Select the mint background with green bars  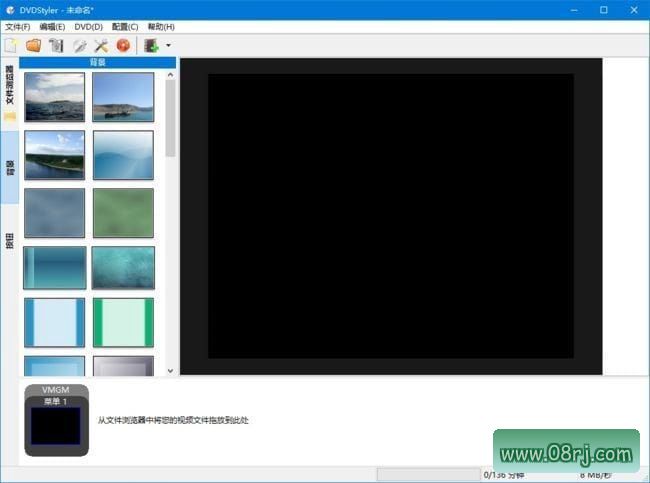(x=123, y=322)
